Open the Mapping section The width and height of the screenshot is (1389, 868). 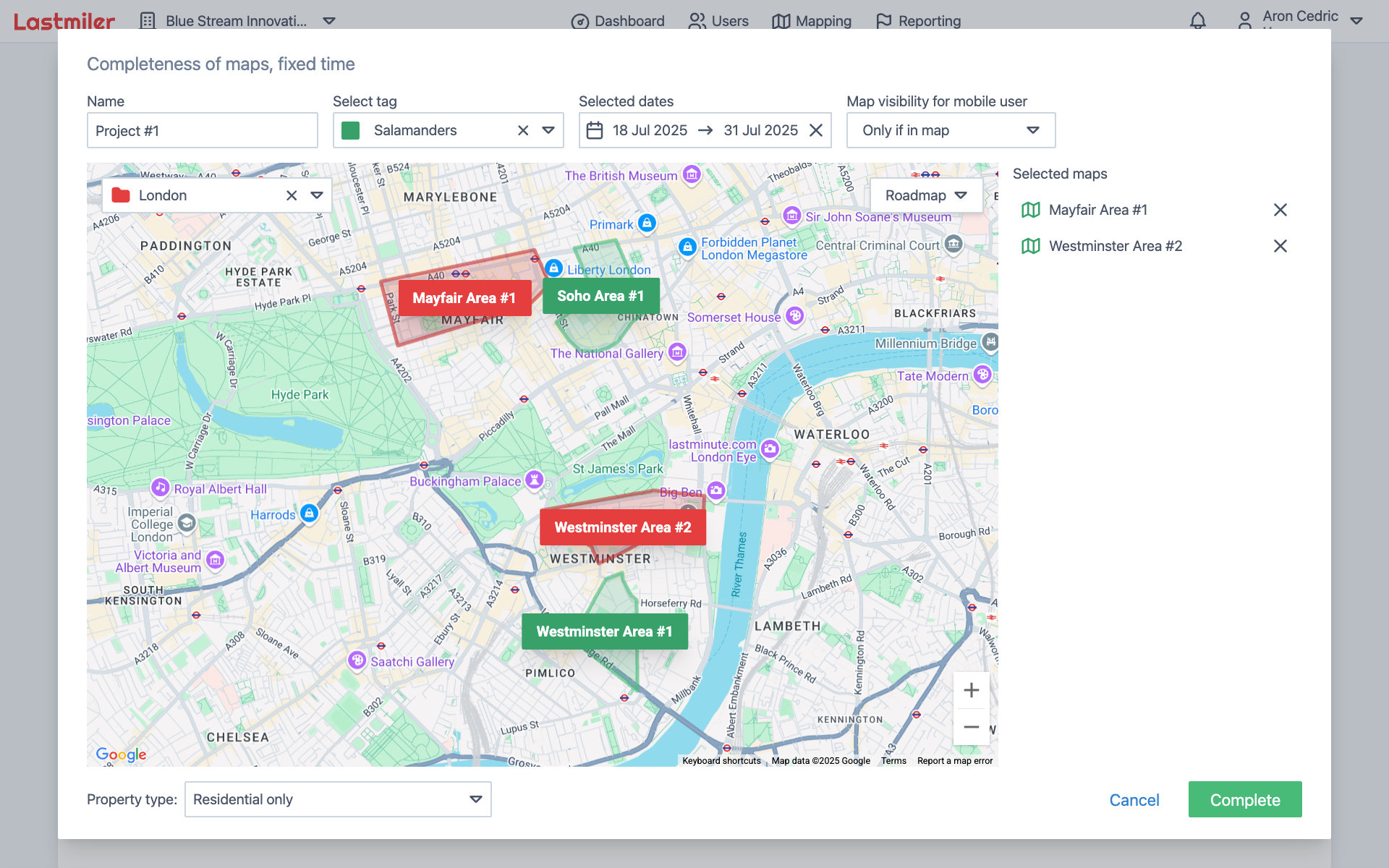pyautogui.click(x=812, y=21)
